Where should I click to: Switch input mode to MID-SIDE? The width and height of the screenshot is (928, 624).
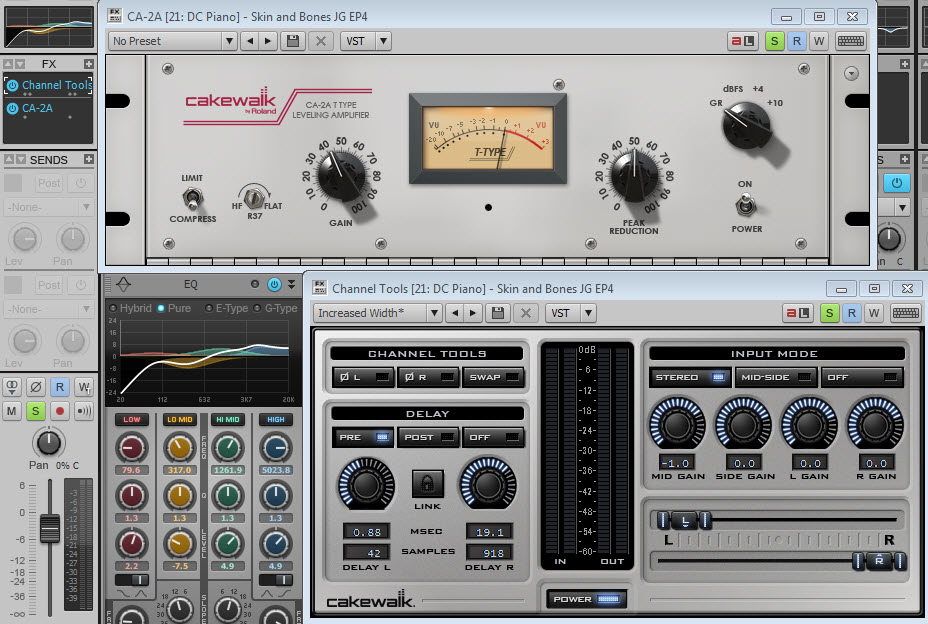[766, 377]
